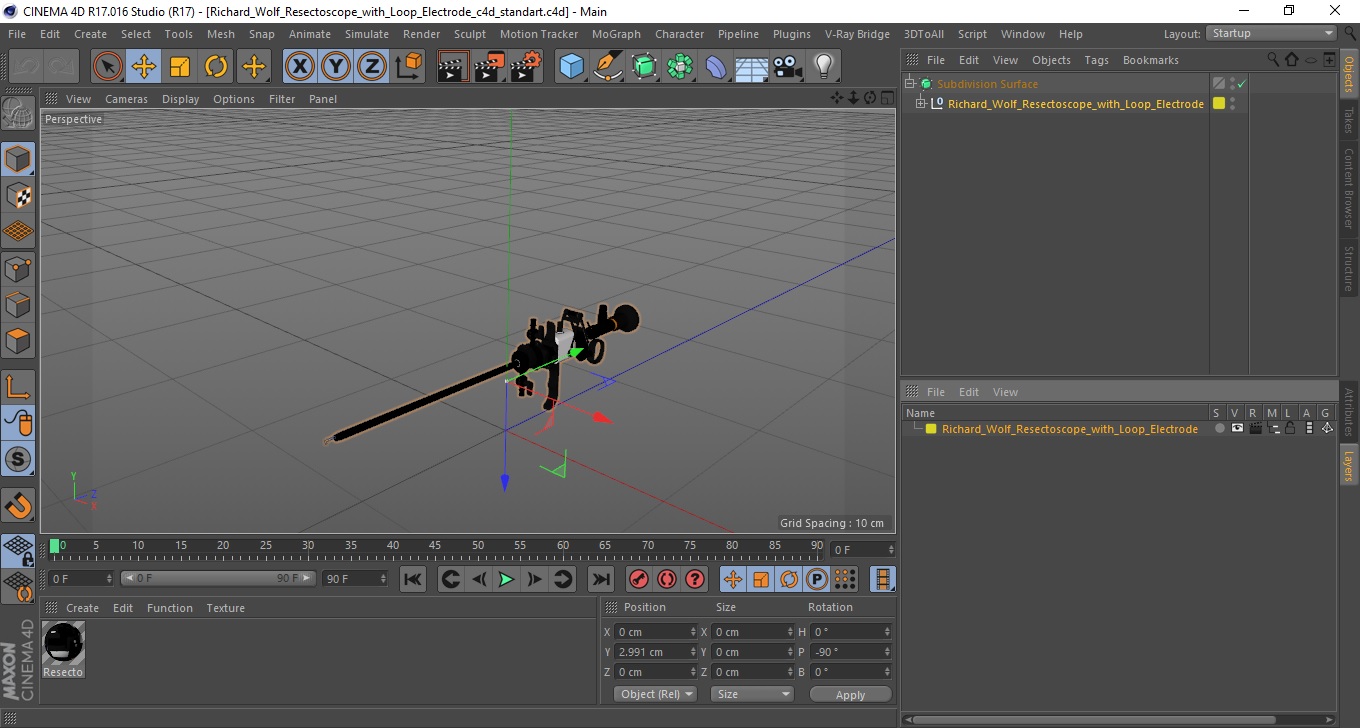Add a Light object
Screen dimensions: 1360x728
[x=823, y=67]
